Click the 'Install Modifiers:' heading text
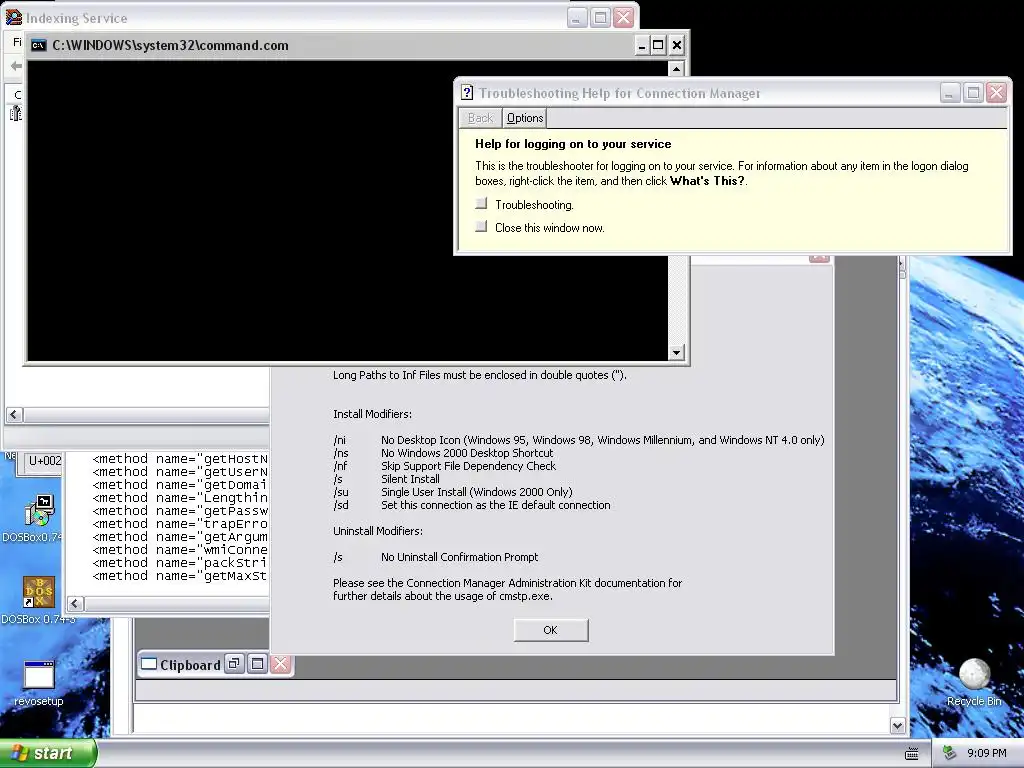 pos(372,414)
